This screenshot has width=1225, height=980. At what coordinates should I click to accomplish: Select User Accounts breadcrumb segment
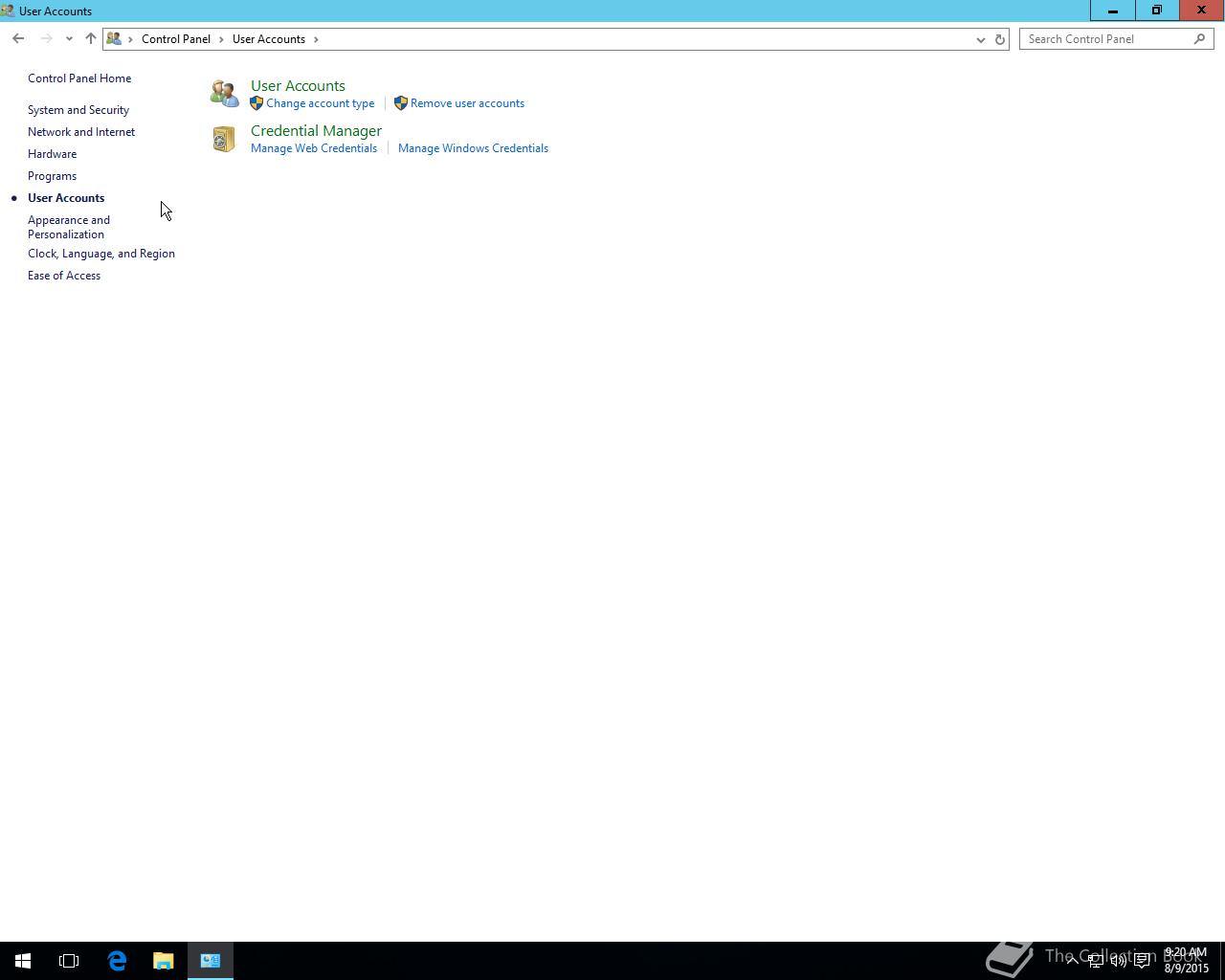[x=269, y=39]
